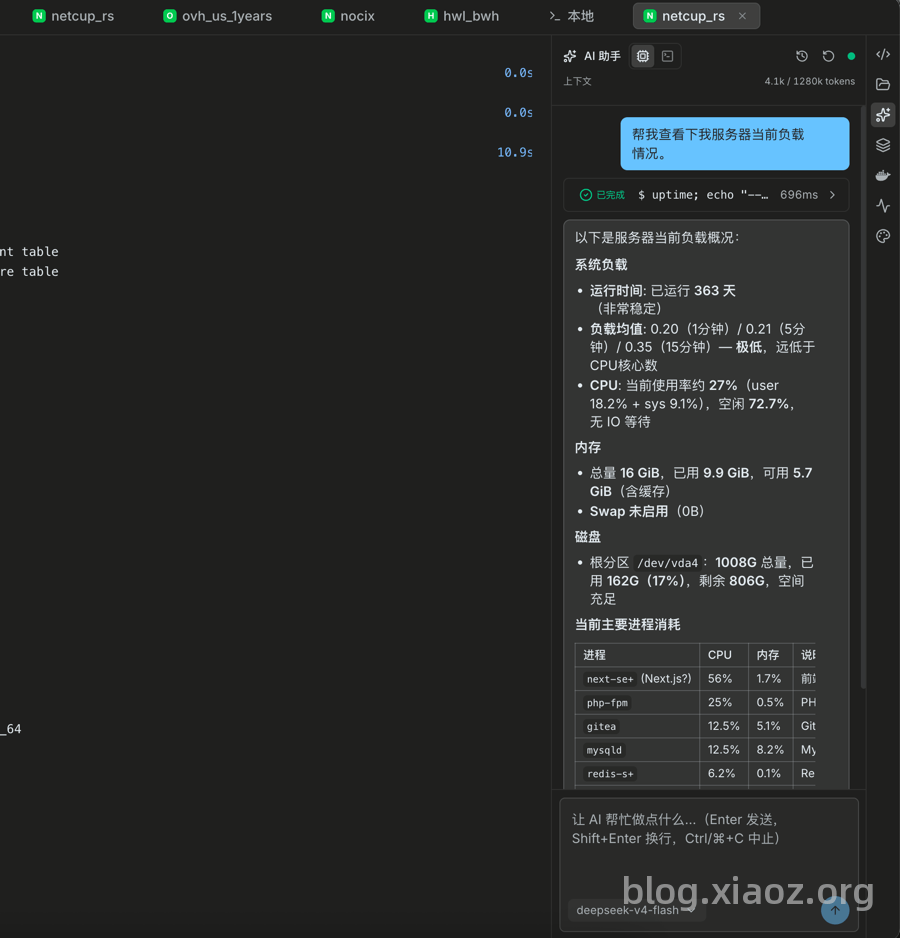Open the nocix tab
Screen dimensions: 900x938
[x=348, y=16]
